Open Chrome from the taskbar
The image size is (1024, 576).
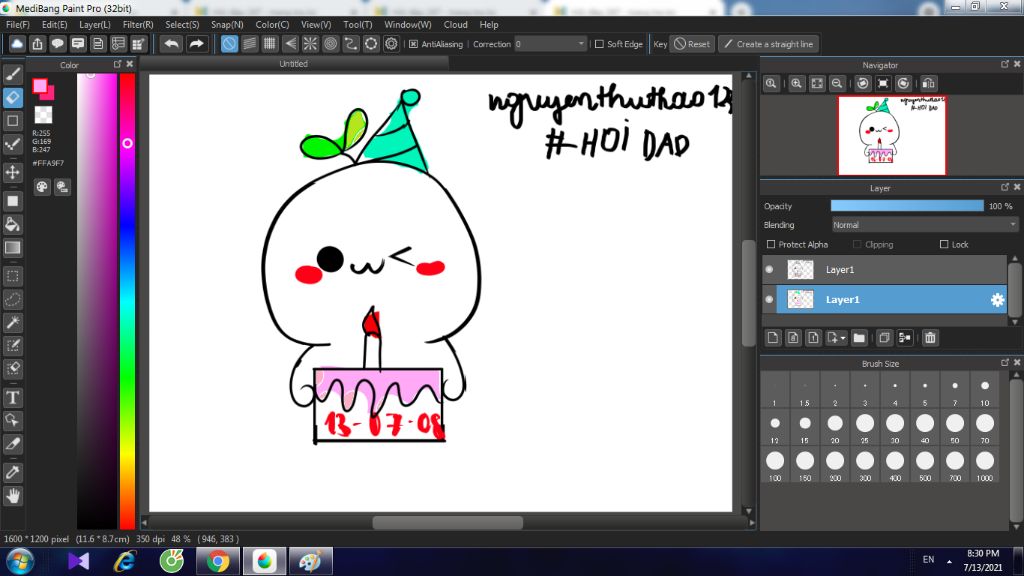217,561
